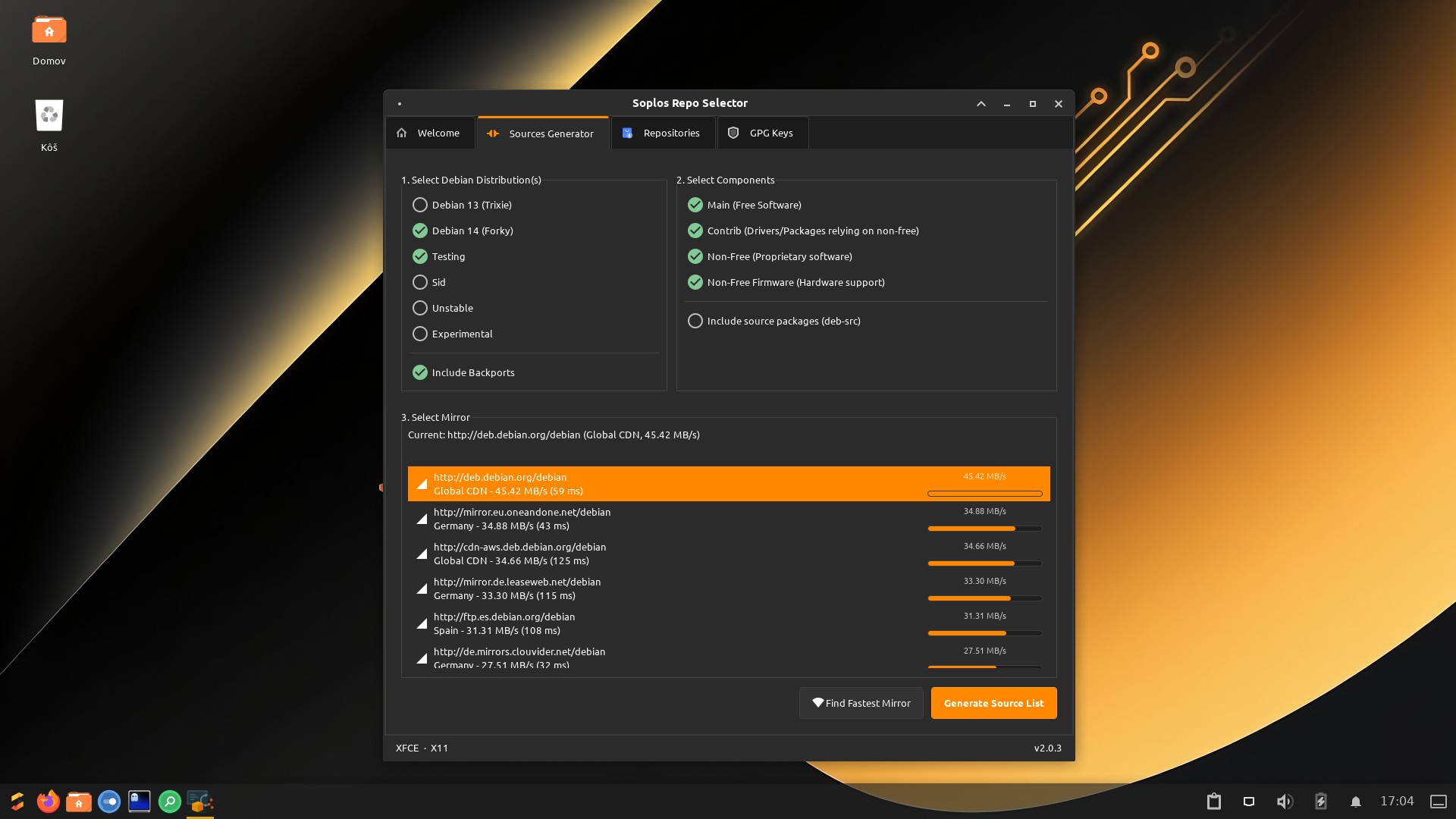Screen dimensions: 1456x819
Task: Open notifications via the bell icon
Action: [x=1356, y=802]
